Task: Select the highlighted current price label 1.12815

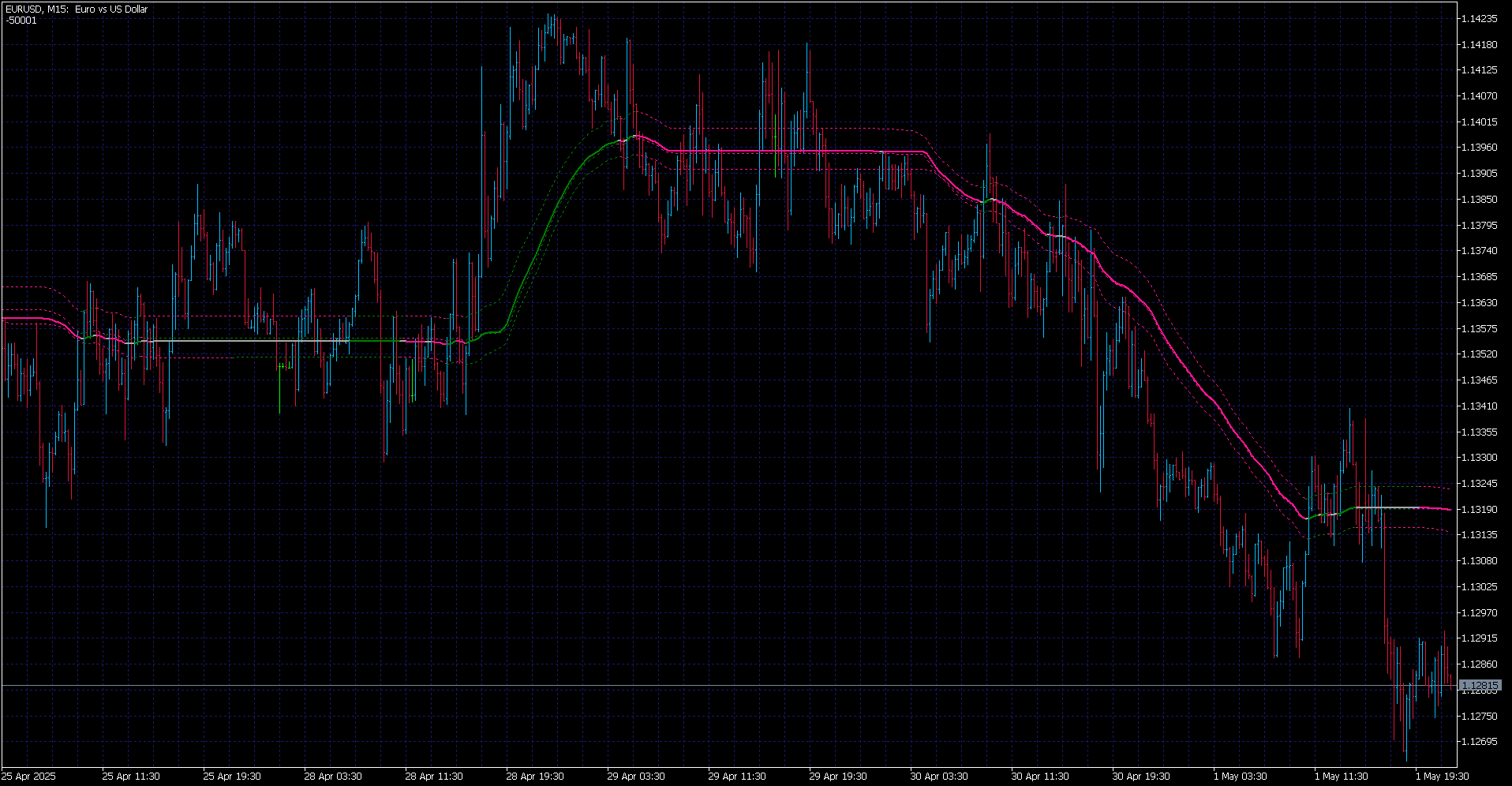Action: coord(1480,686)
